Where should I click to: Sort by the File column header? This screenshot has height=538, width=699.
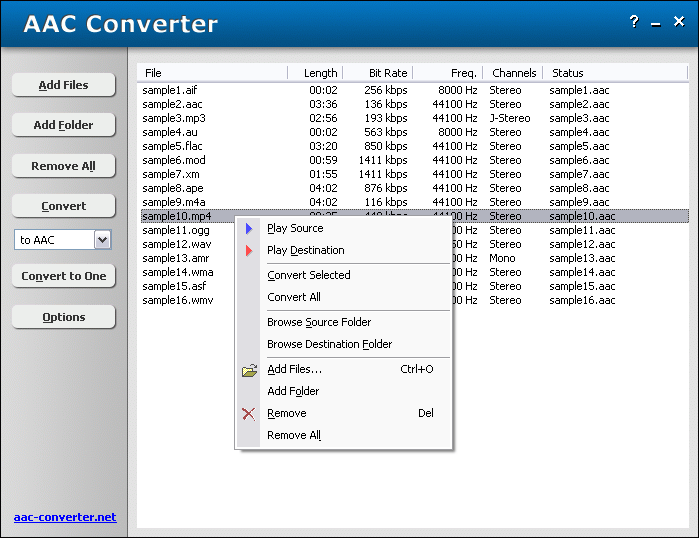[x=212, y=73]
